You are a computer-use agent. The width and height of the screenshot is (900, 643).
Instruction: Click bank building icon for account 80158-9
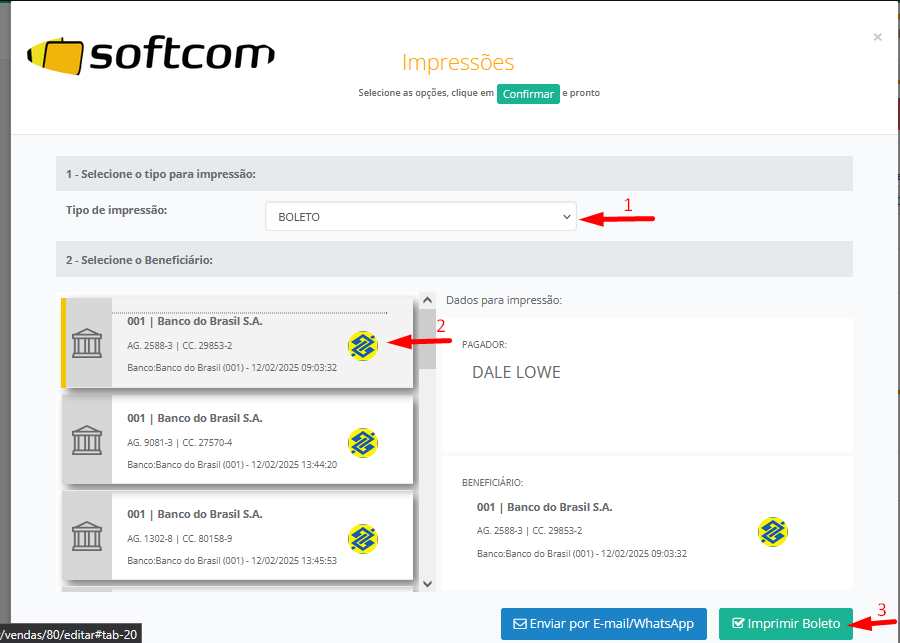point(87,536)
